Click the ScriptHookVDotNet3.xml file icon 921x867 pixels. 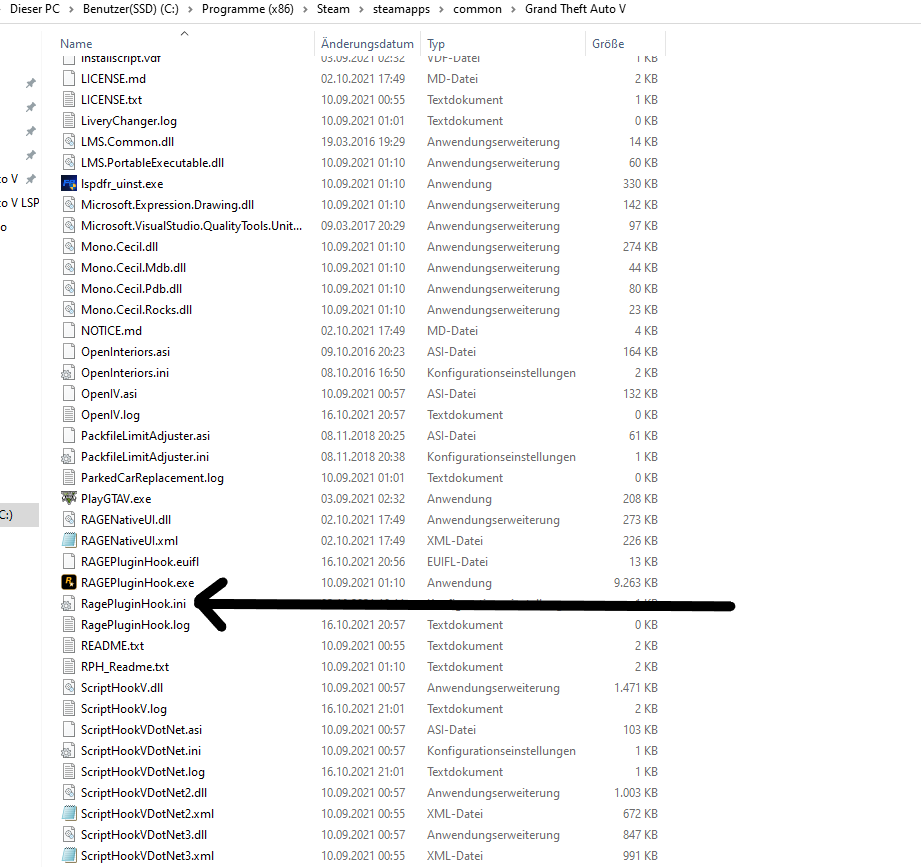point(69,856)
